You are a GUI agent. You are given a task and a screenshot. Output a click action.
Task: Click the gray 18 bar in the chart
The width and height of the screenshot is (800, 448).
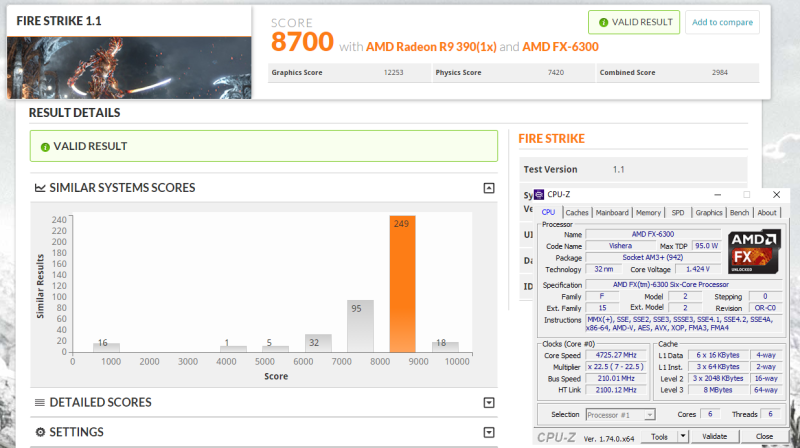click(x=445, y=347)
